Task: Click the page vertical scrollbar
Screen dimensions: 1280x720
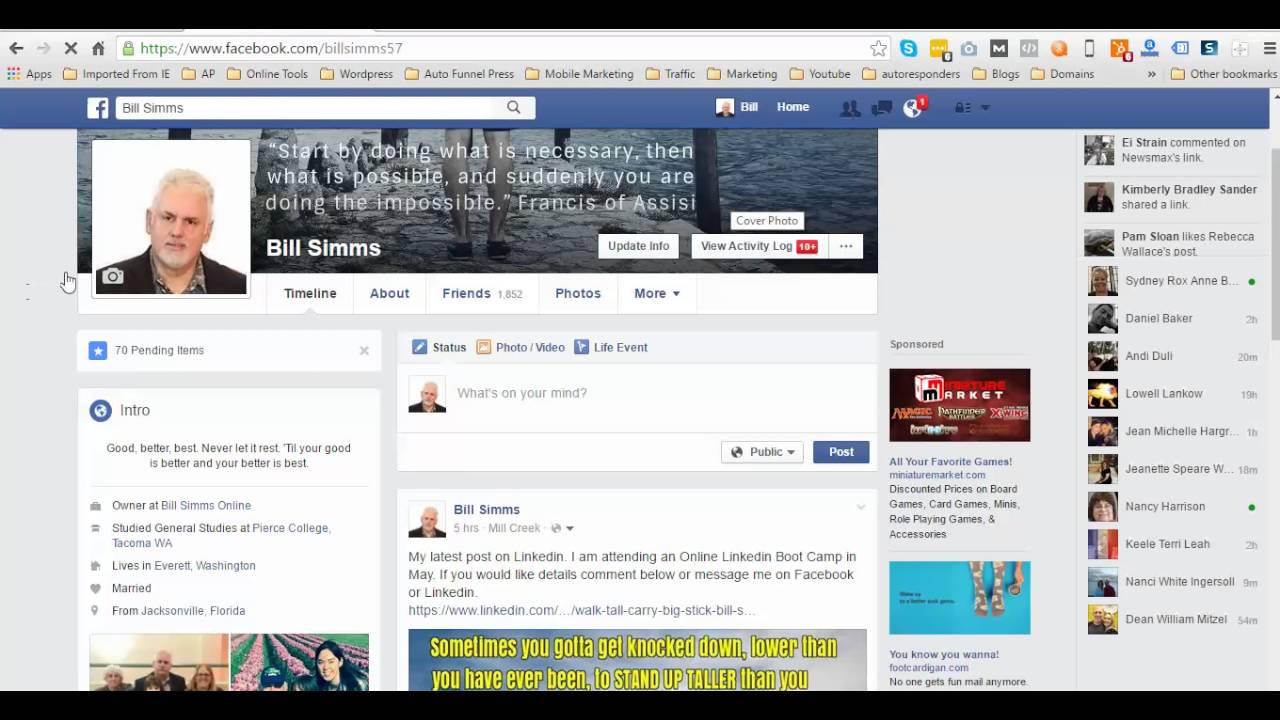Action: [1275, 244]
